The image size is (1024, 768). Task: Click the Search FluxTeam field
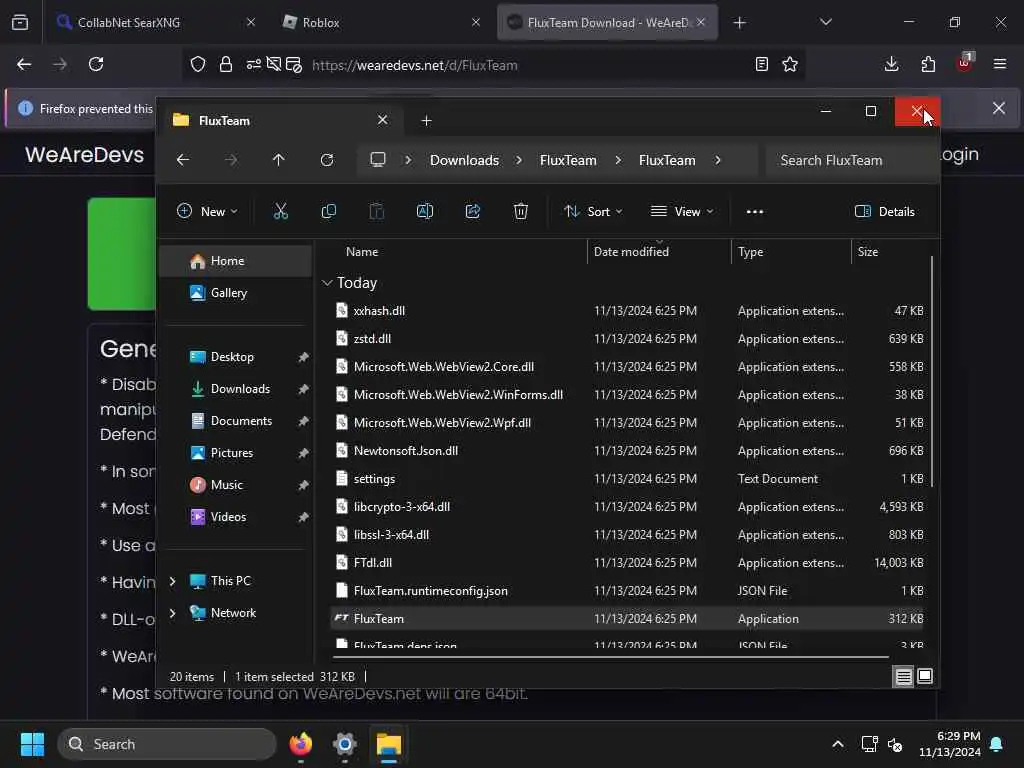pyautogui.click(x=850, y=160)
